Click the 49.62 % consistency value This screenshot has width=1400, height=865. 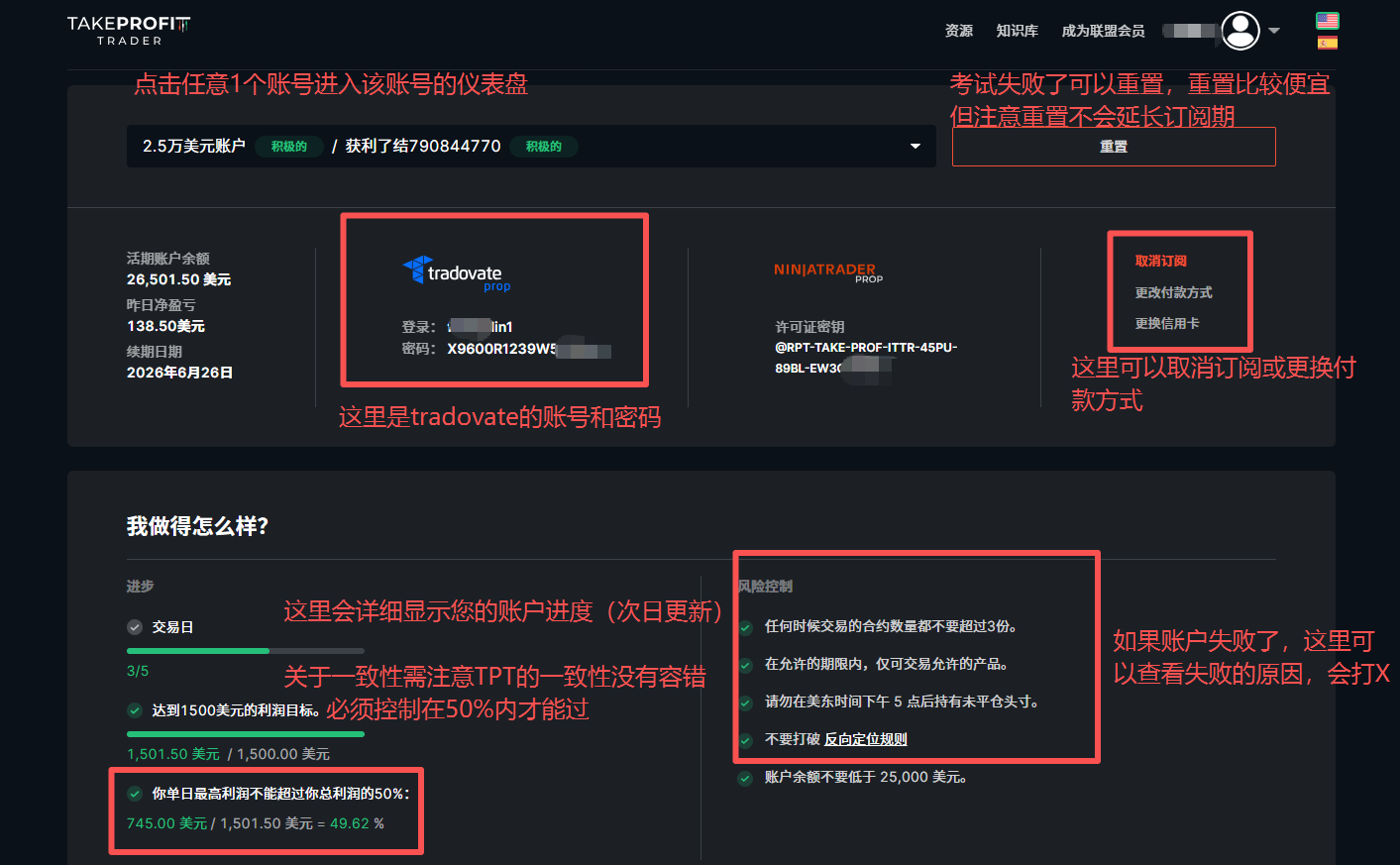(358, 823)
